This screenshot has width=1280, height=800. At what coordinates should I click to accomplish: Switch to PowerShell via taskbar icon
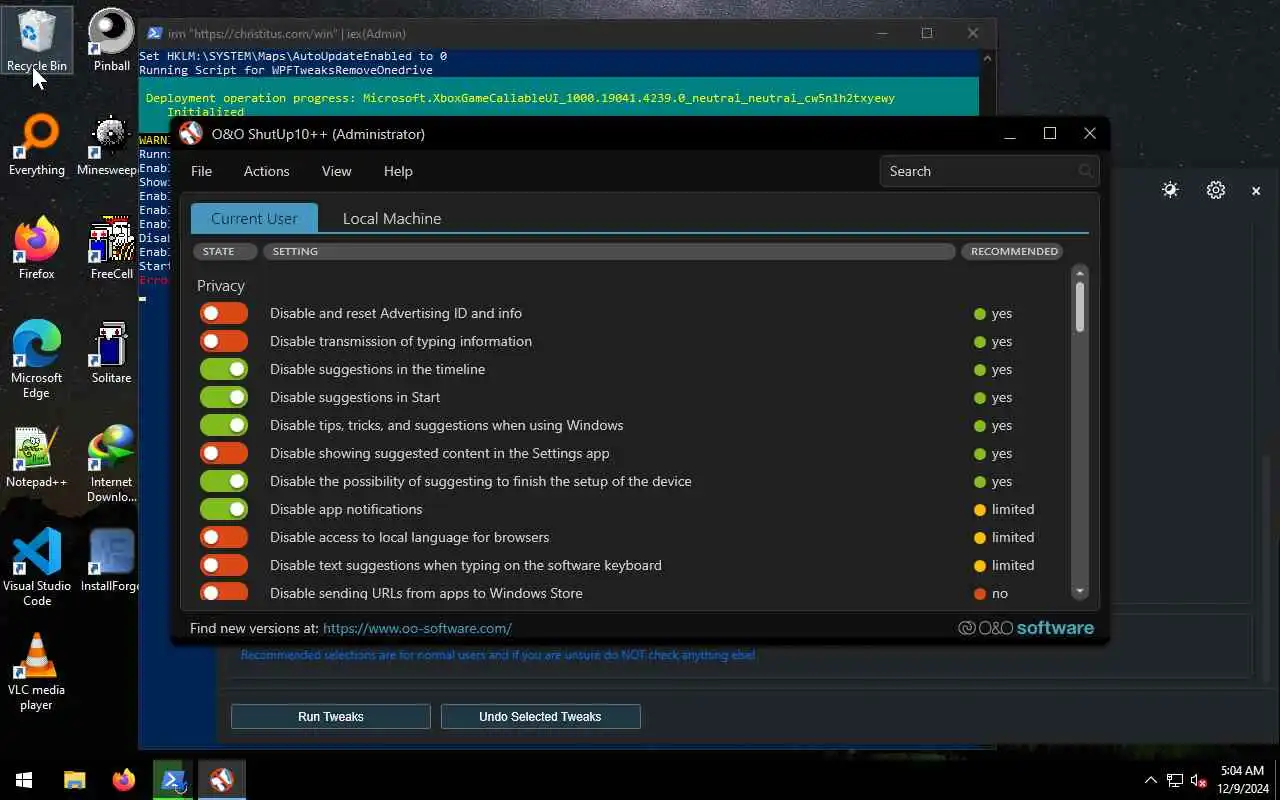pyautogui.click(x=173, y=780)
